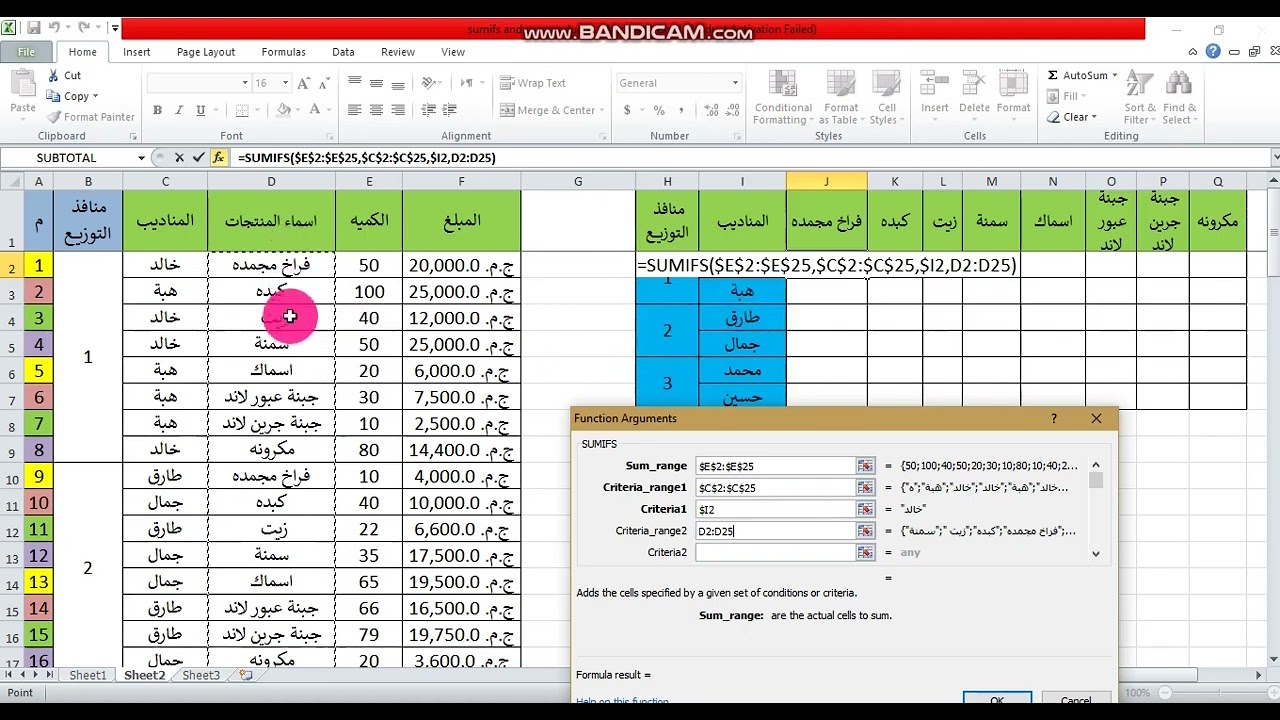Click the Save icon in Quick Access Toolbar
This screenshot has width=1280, height=720.
point(34,28)
